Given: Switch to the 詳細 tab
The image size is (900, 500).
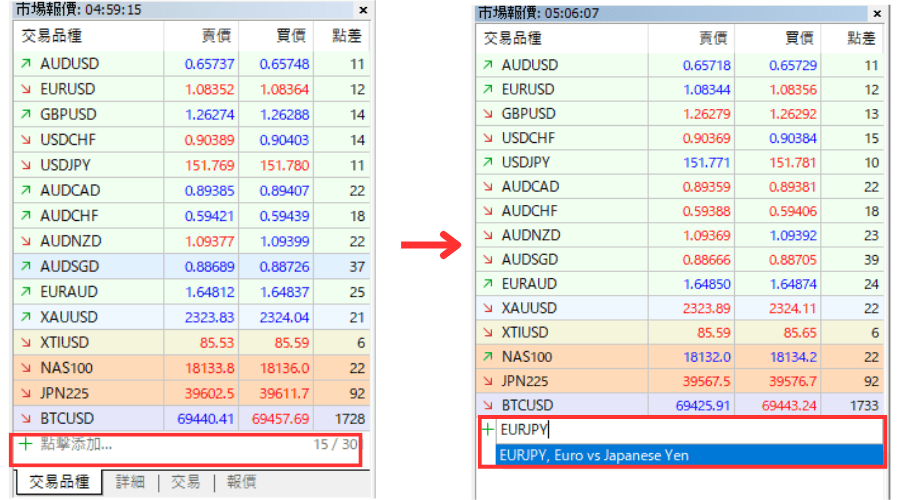Looking at the screenshot, I should point(129,482).
